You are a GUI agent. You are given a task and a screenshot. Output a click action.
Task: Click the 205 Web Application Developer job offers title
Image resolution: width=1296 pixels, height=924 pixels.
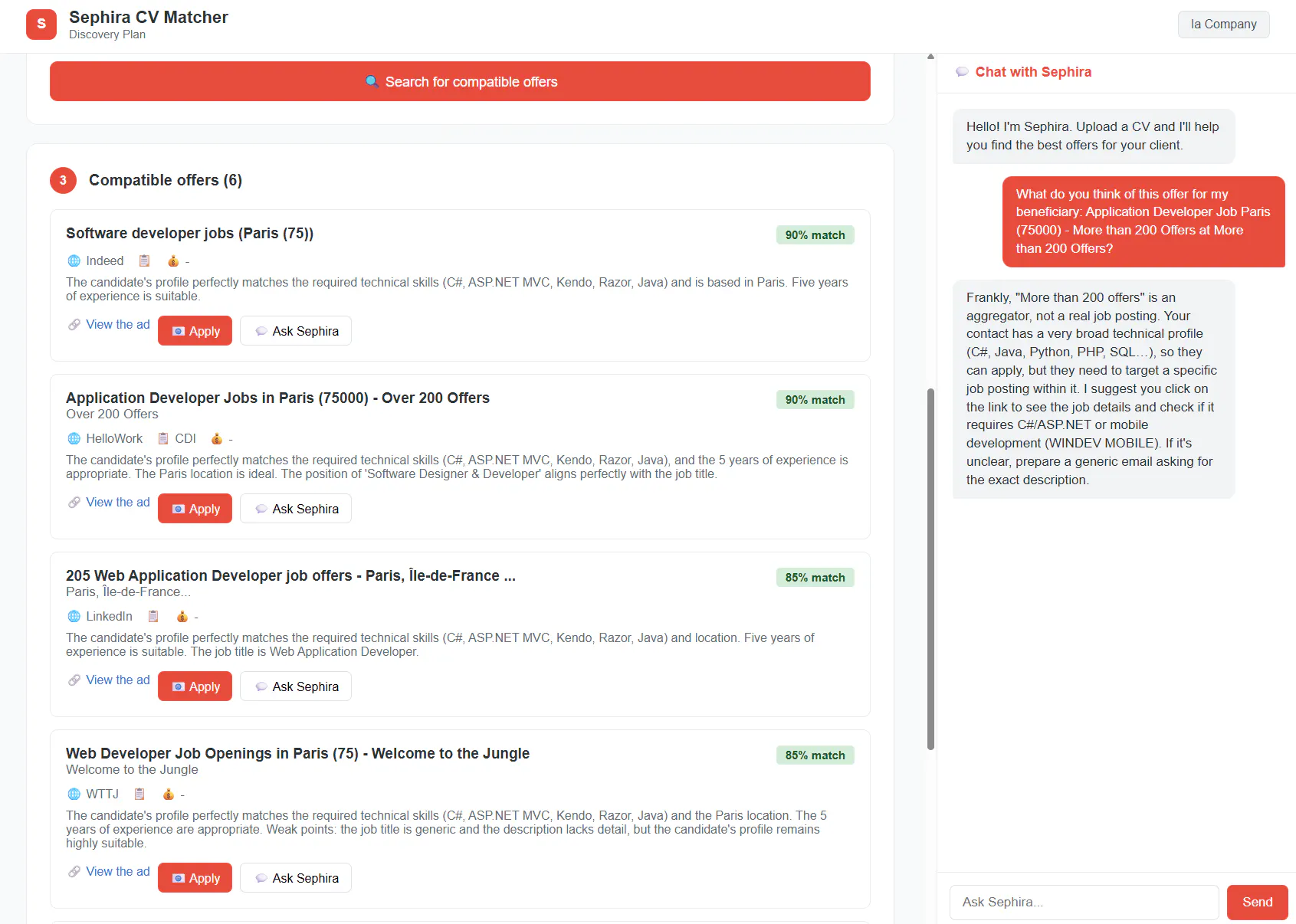point(290,576)
